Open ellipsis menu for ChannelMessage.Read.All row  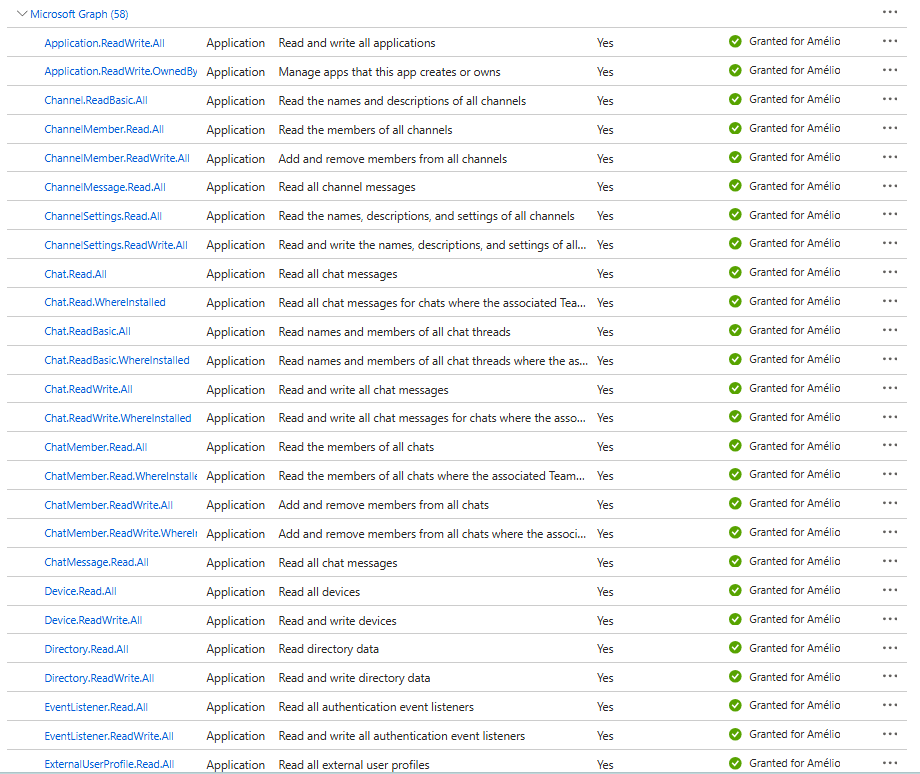(x=889, y=185)
